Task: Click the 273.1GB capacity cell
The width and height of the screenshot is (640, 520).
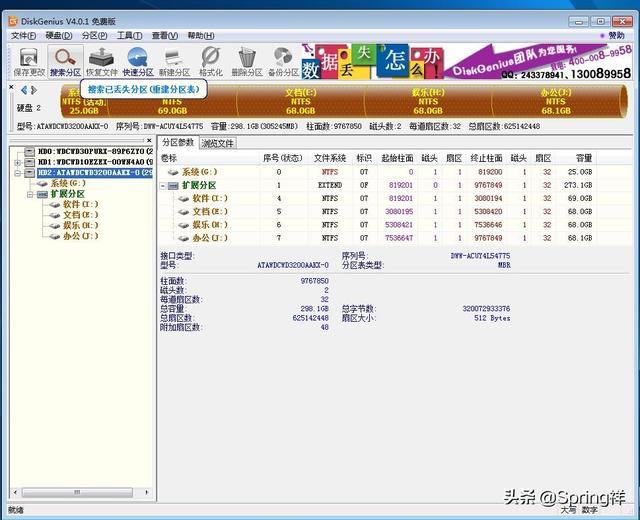Action: coord(578,186)
